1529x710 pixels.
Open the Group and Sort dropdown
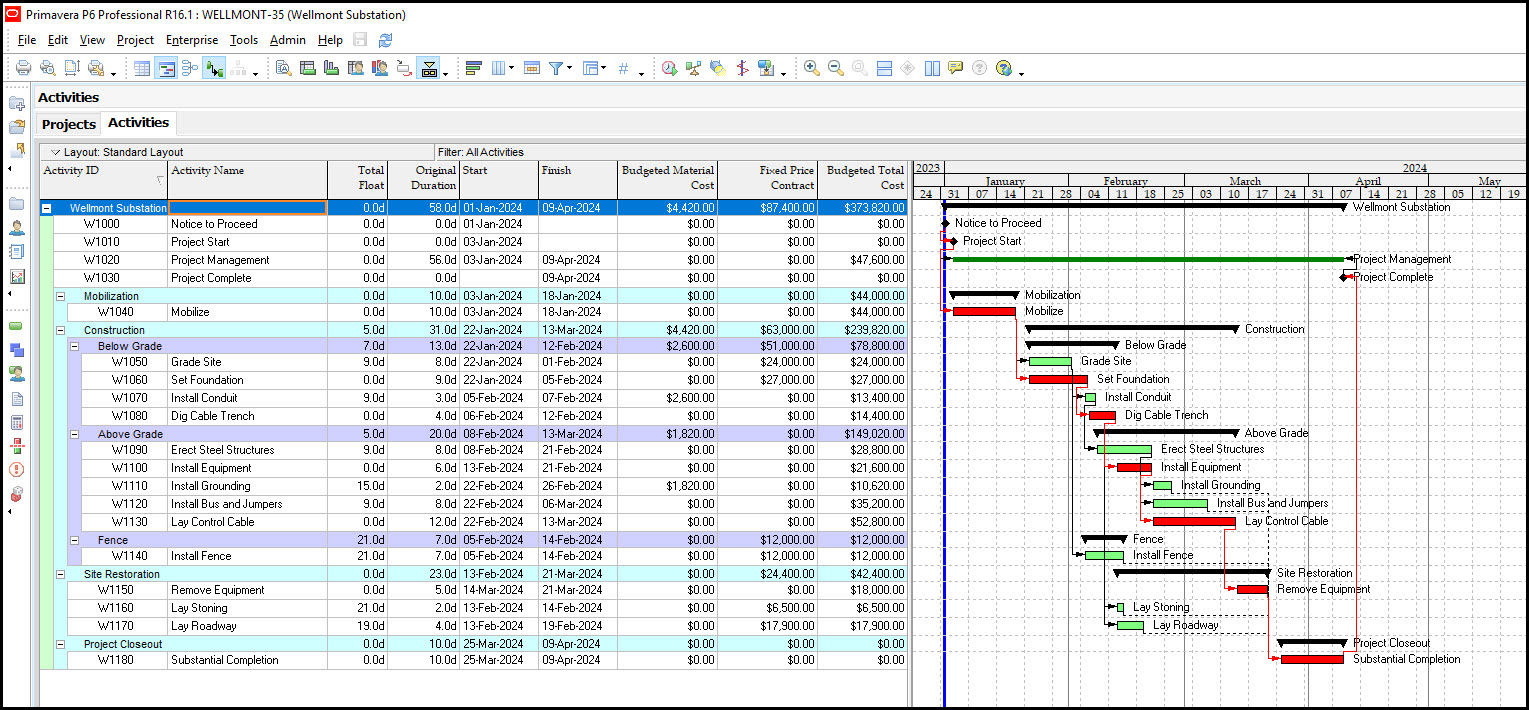(594, 69)
